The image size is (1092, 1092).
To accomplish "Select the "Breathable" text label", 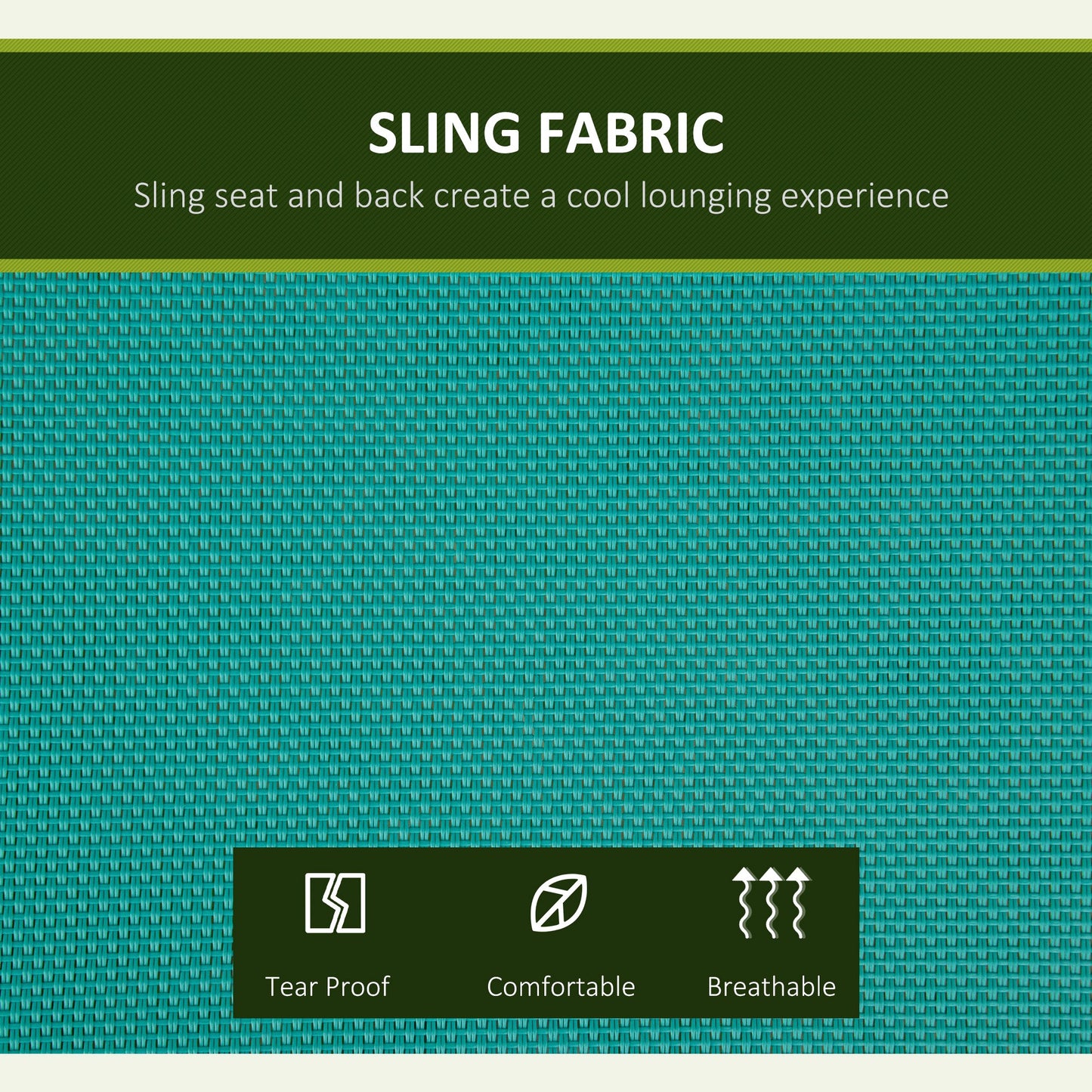I will click(771, 986).
